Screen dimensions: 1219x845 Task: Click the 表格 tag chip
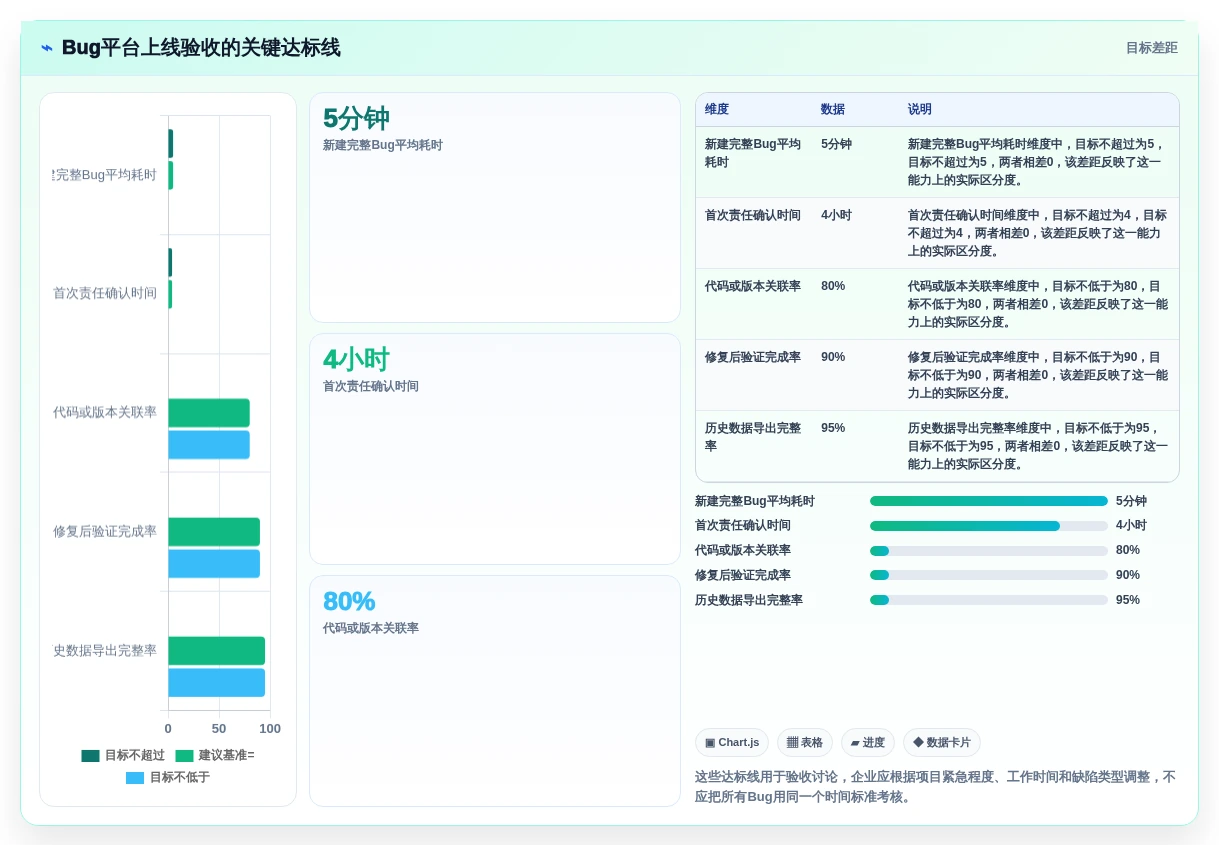(x=805, y=743)
